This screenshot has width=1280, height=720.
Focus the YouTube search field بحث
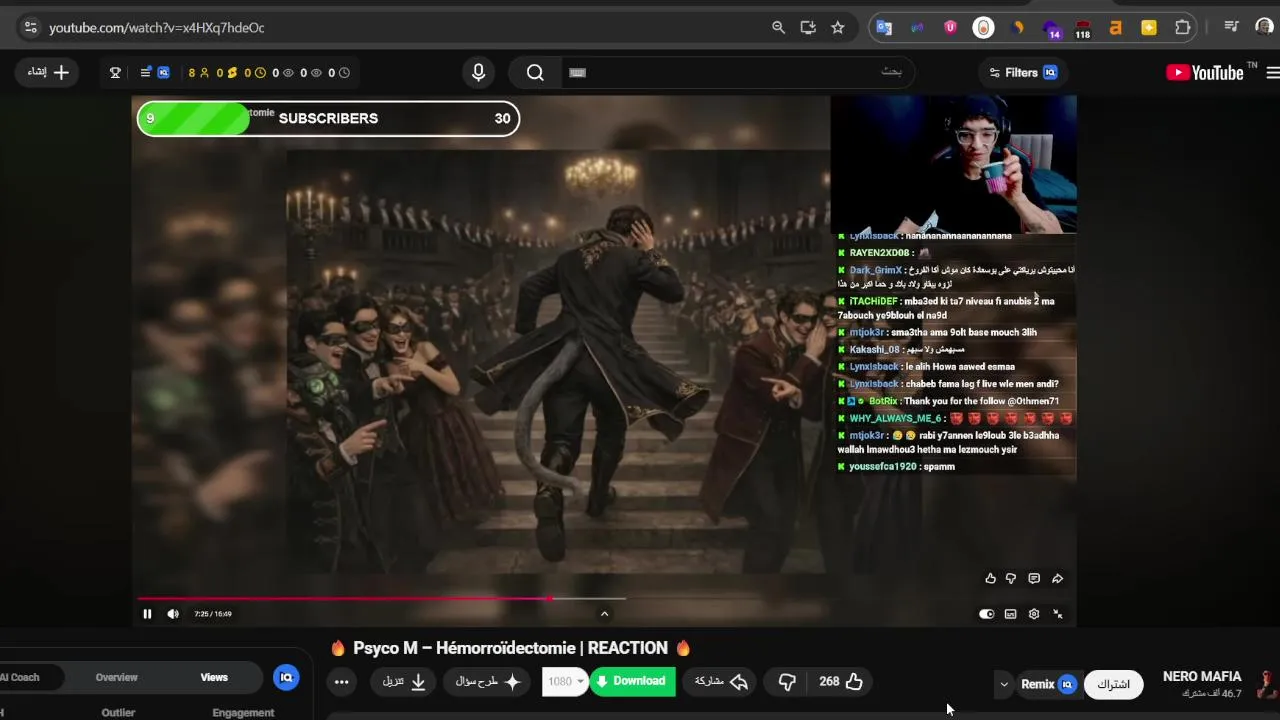point(740,72)
